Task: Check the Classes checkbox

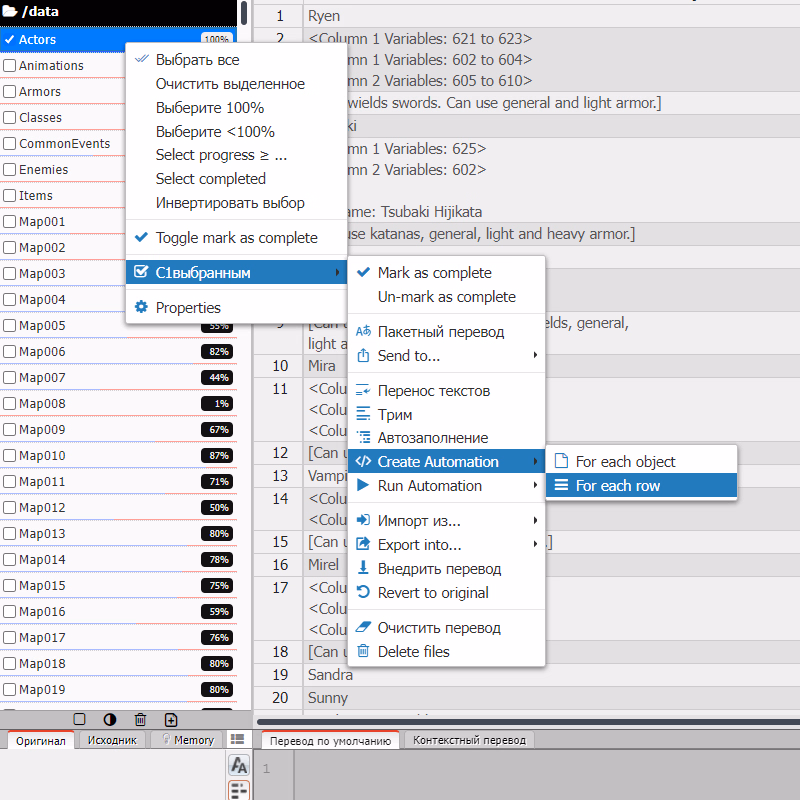Action: coord(10,117)
